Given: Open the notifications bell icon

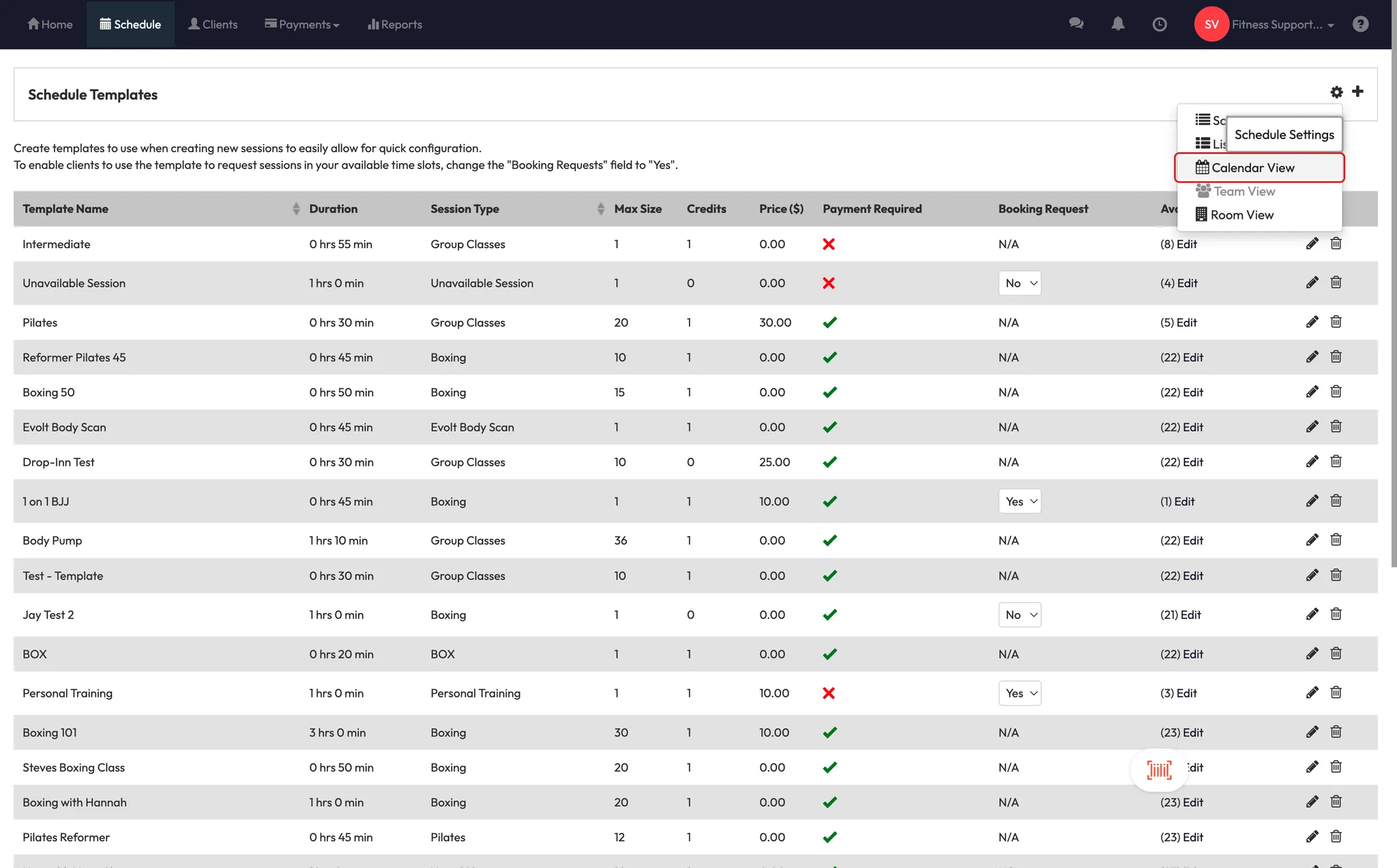Looking at the screenshot, I should click(1117, 24).
